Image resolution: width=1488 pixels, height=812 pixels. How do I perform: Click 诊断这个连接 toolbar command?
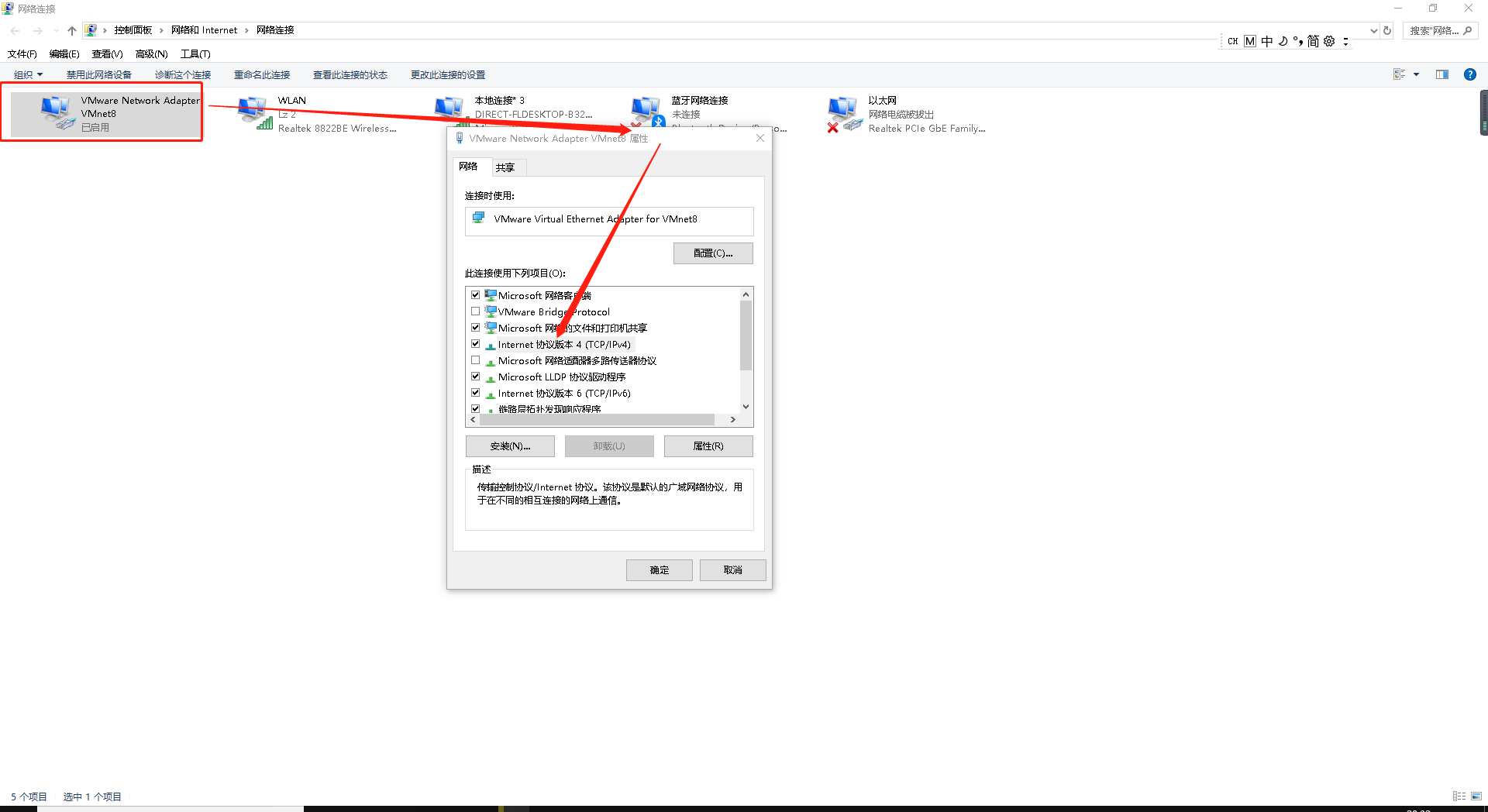(x=183, y=75)
